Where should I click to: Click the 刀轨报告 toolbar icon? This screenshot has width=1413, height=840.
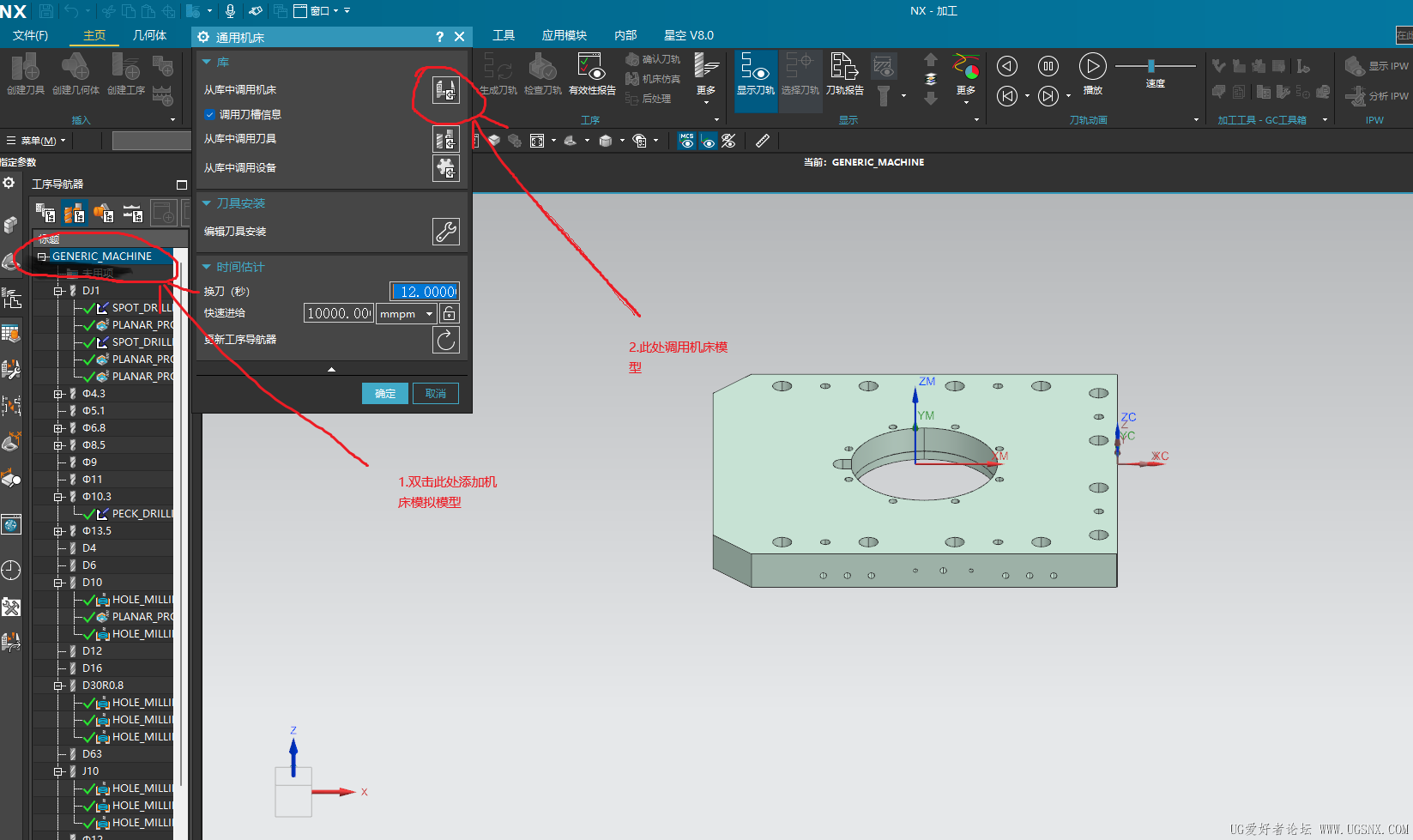click(x=844, y=73)
